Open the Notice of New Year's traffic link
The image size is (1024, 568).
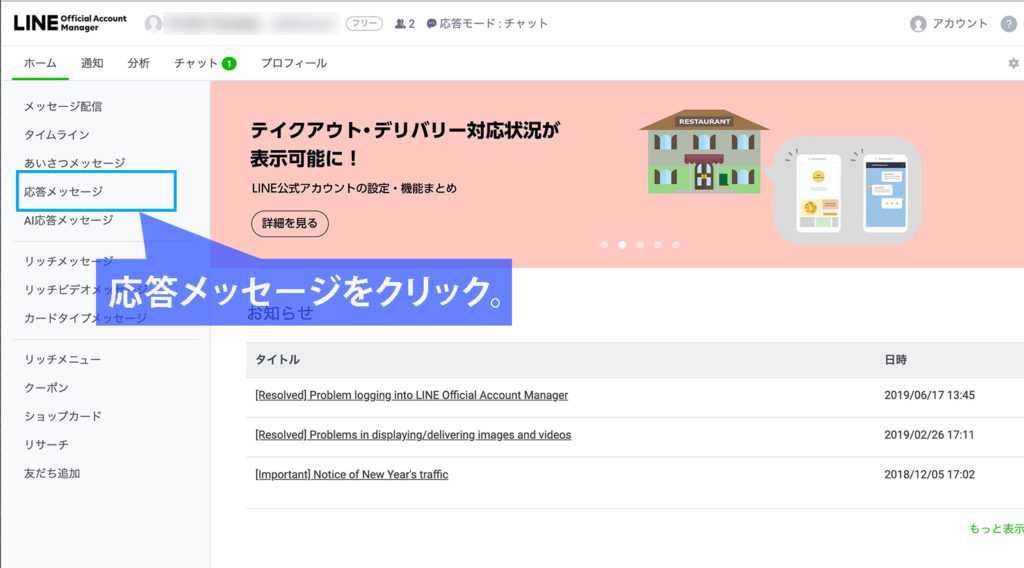tap(351, 475)
